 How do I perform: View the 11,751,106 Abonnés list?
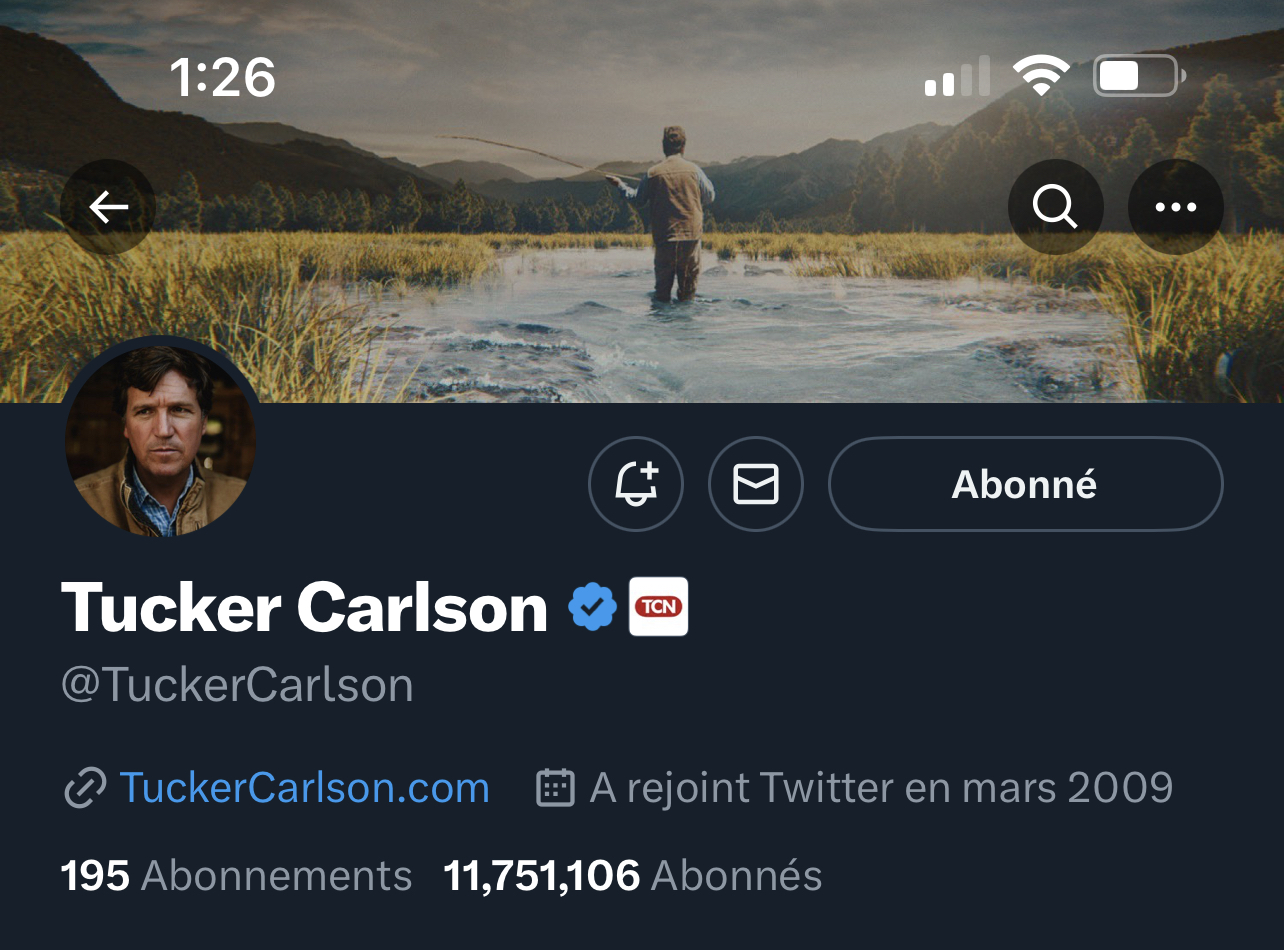point(632,876)
